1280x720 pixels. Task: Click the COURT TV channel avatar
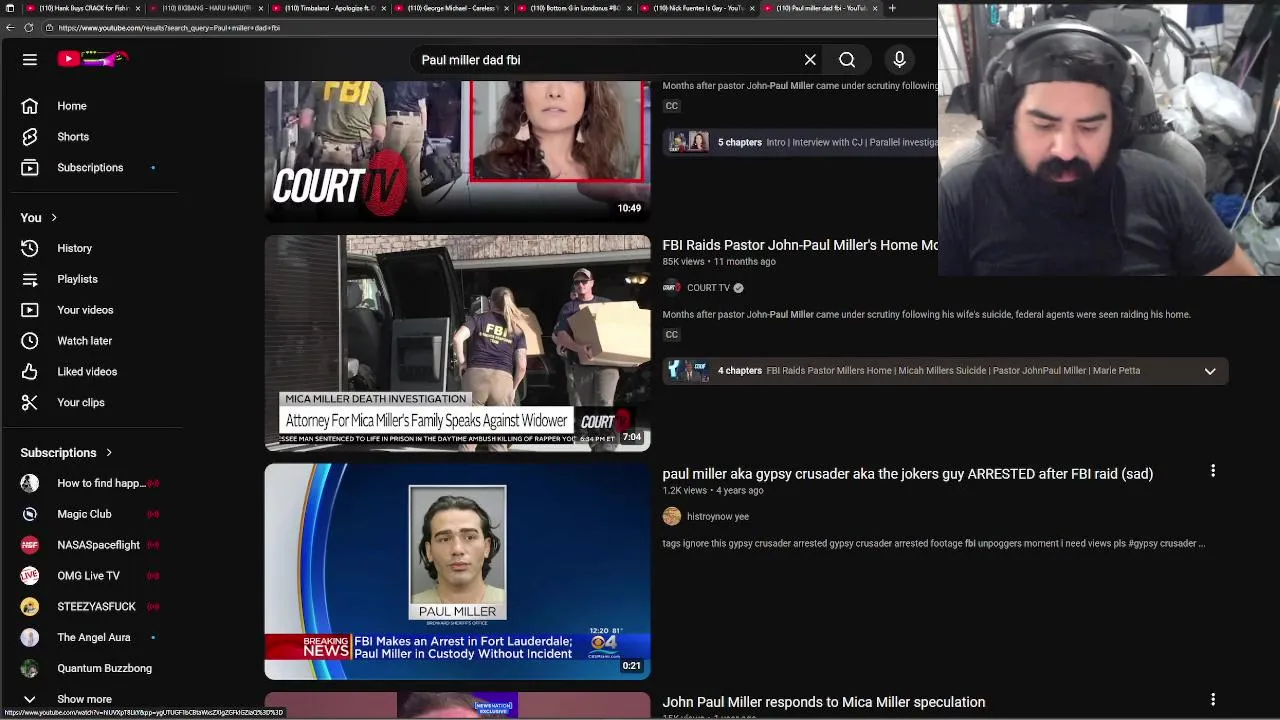[671, 288]
